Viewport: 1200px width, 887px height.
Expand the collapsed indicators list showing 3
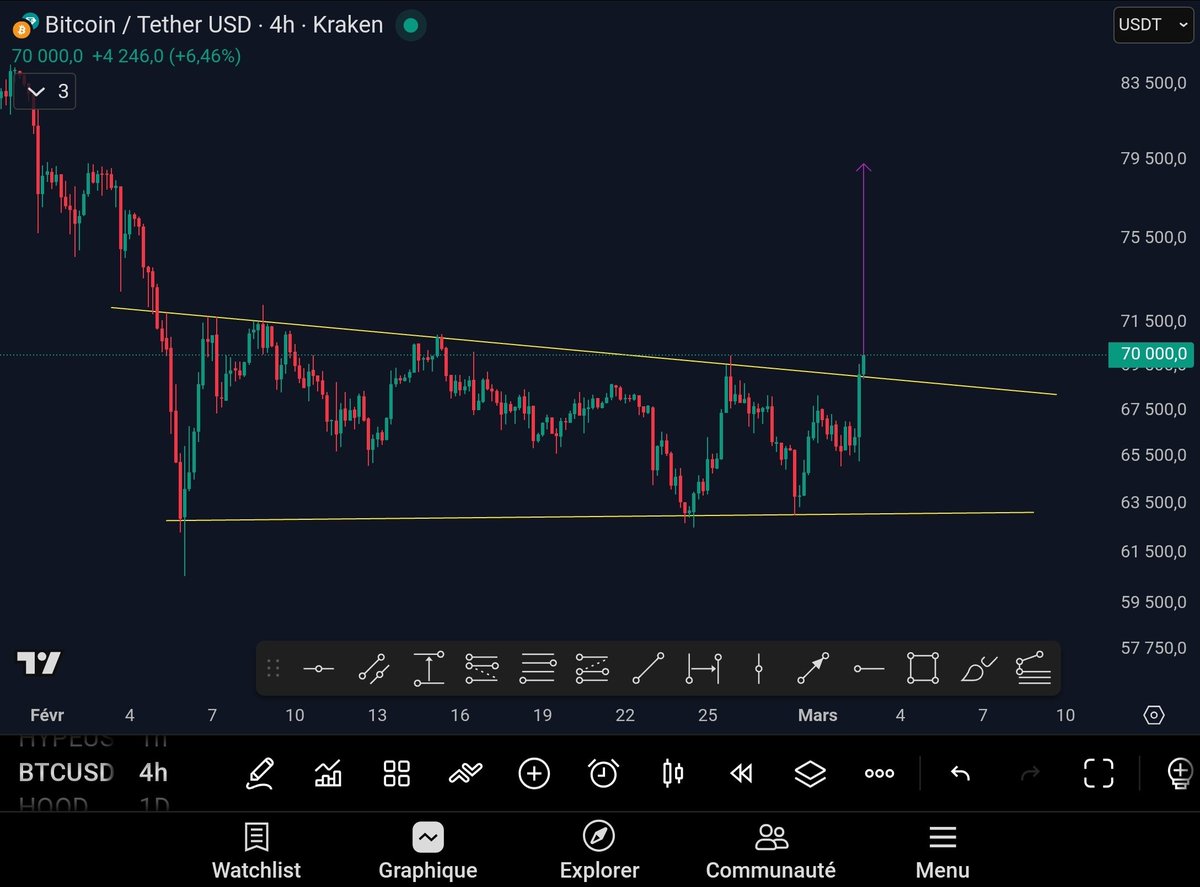point(48,92)
